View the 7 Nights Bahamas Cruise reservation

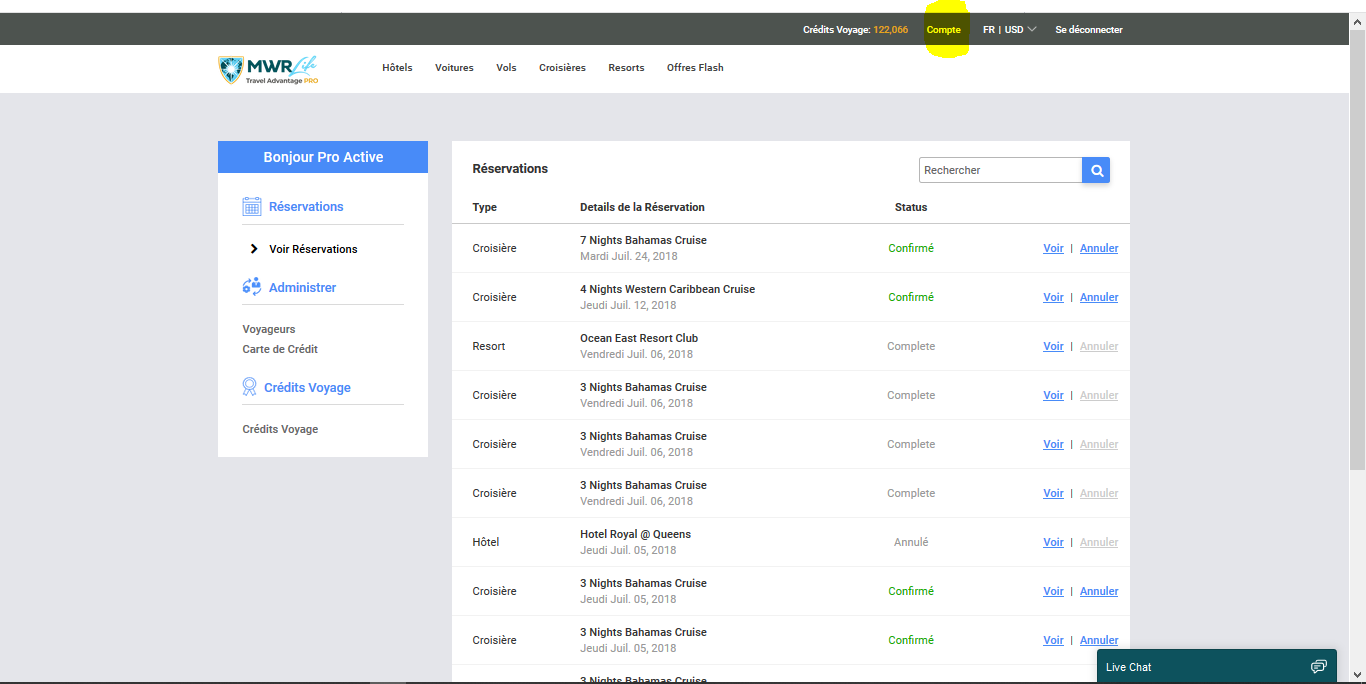tap(1053, 248)
